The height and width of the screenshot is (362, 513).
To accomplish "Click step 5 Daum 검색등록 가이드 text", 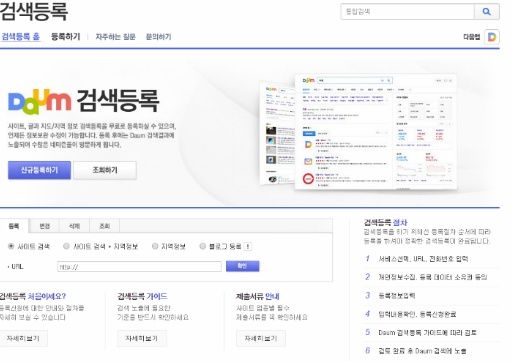I will pyautogui.click(x=427, y=332).
